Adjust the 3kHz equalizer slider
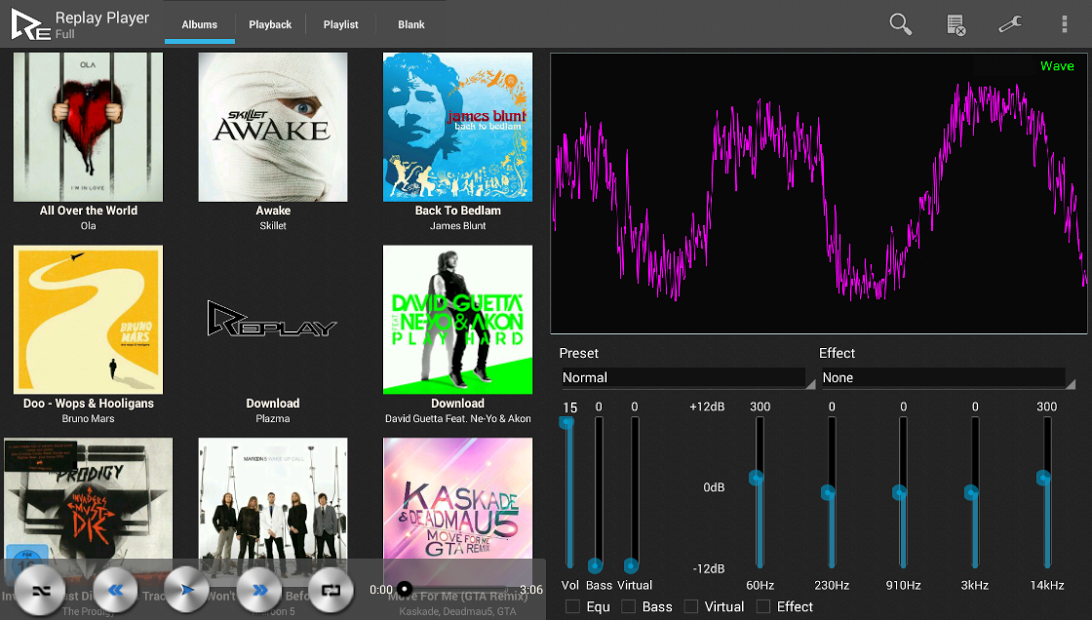 974,492
